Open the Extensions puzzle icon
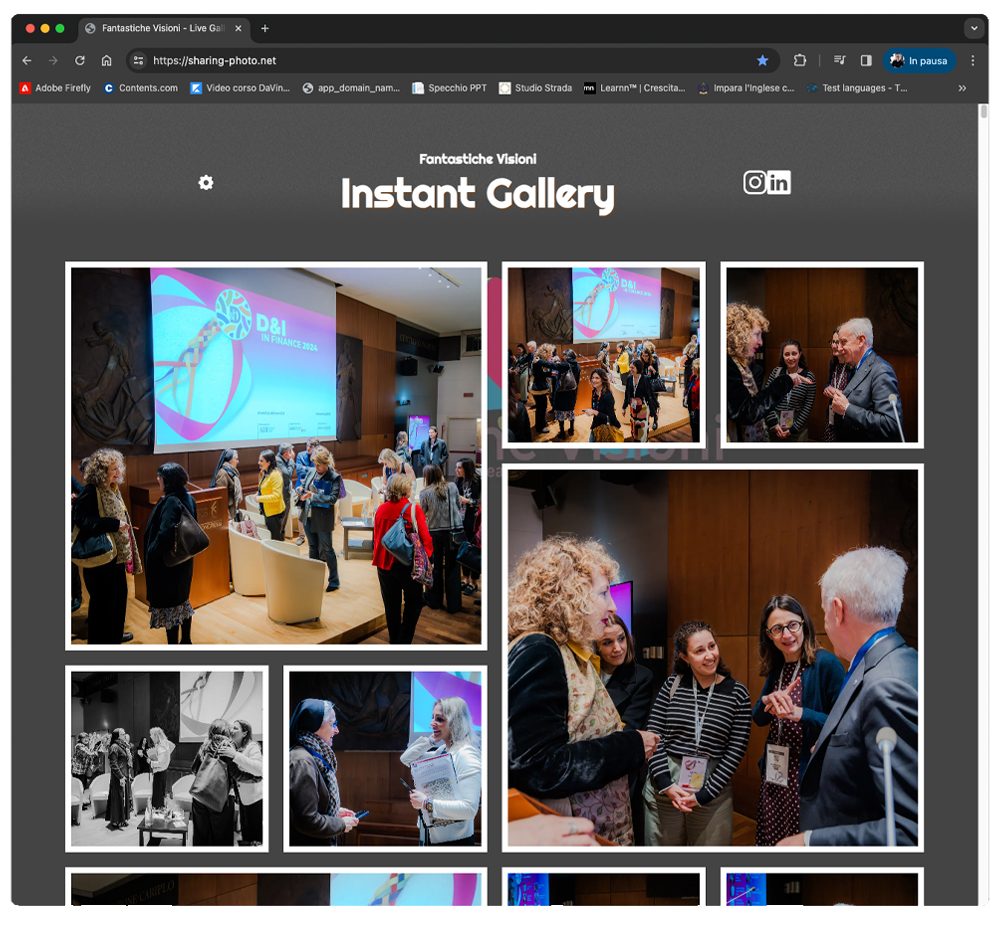The width and height of the screenshot is (1000, 927). tap(800, 61)
